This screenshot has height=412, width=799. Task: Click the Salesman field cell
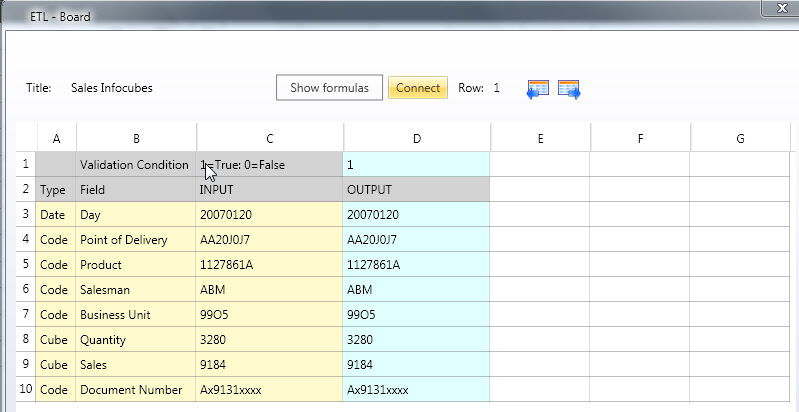(x=136, y=289)
